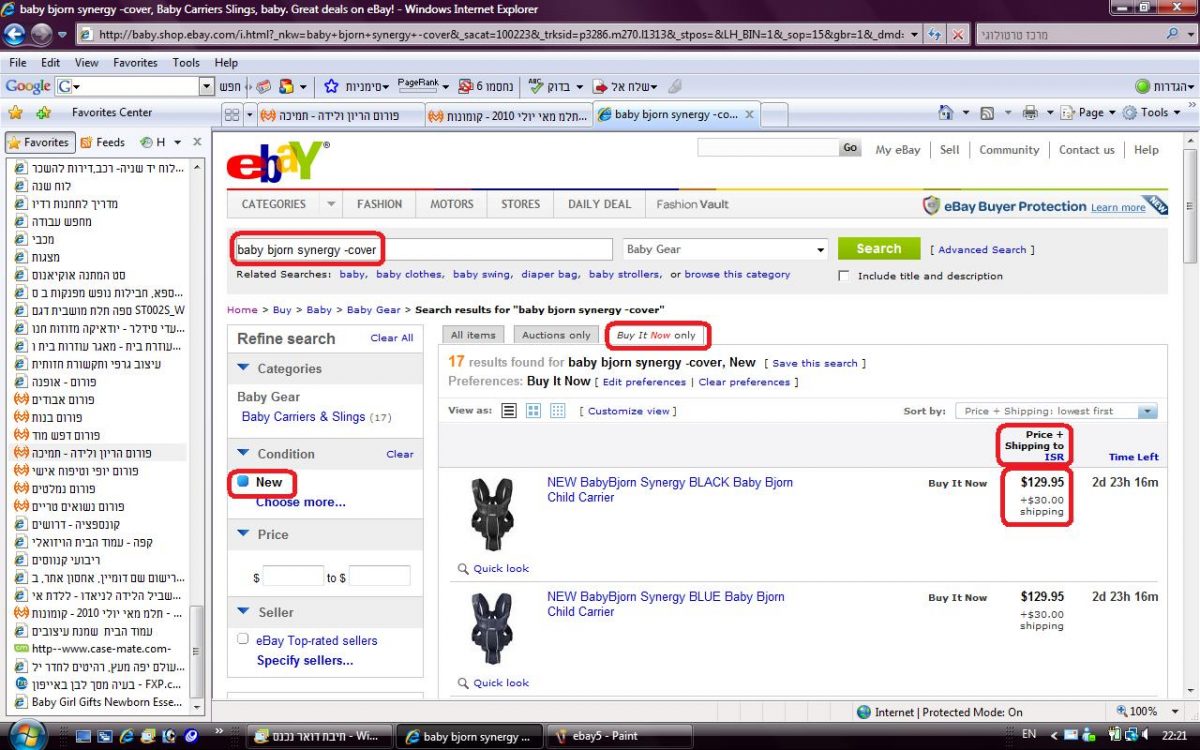Switch to list view in View as
This screenshot has width=1200, height=750.
[509, 411]
